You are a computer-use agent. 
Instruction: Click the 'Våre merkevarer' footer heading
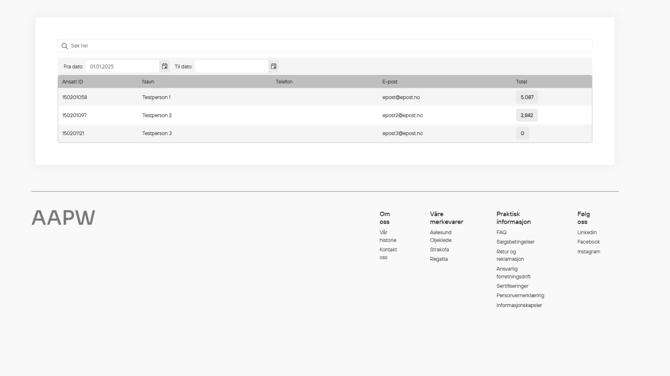(447, 218)
